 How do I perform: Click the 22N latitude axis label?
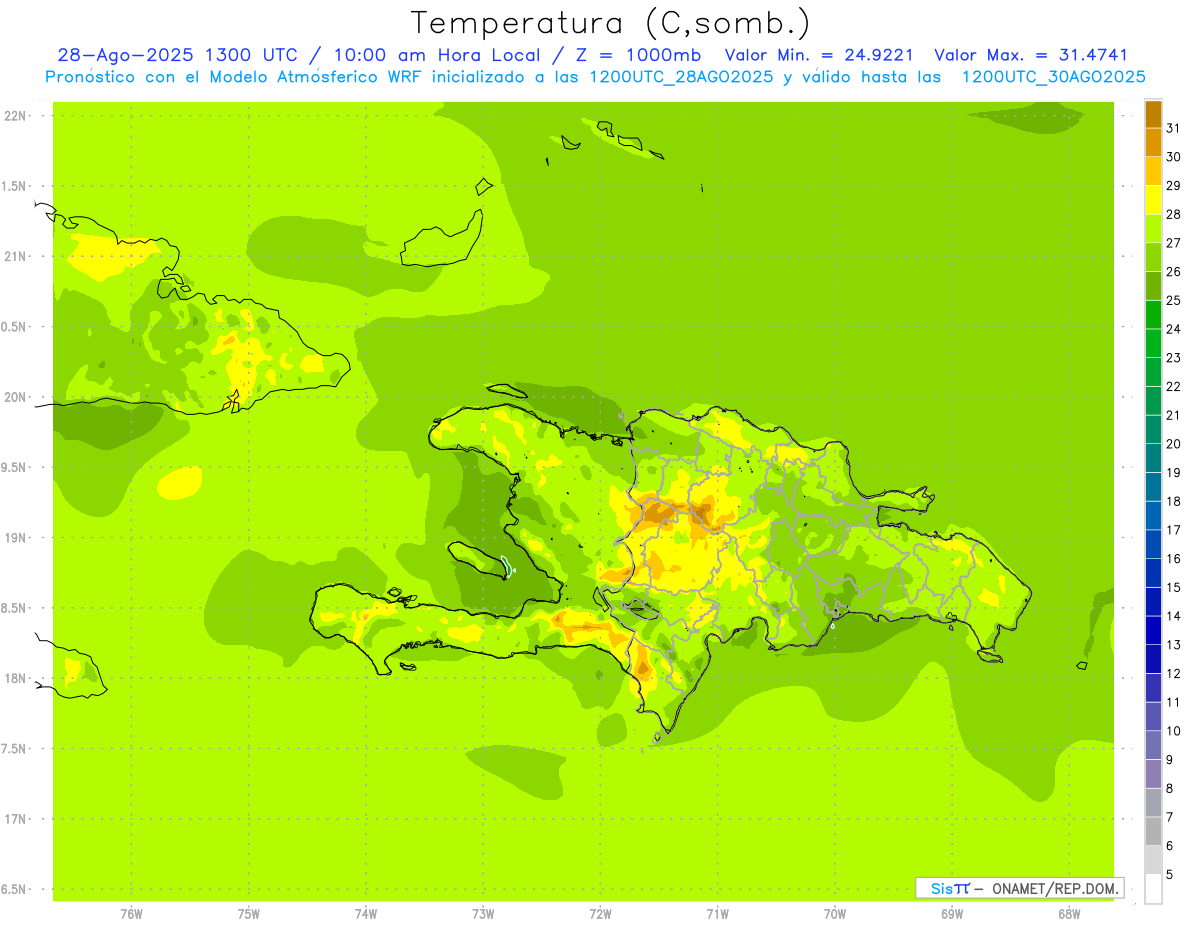16,115
